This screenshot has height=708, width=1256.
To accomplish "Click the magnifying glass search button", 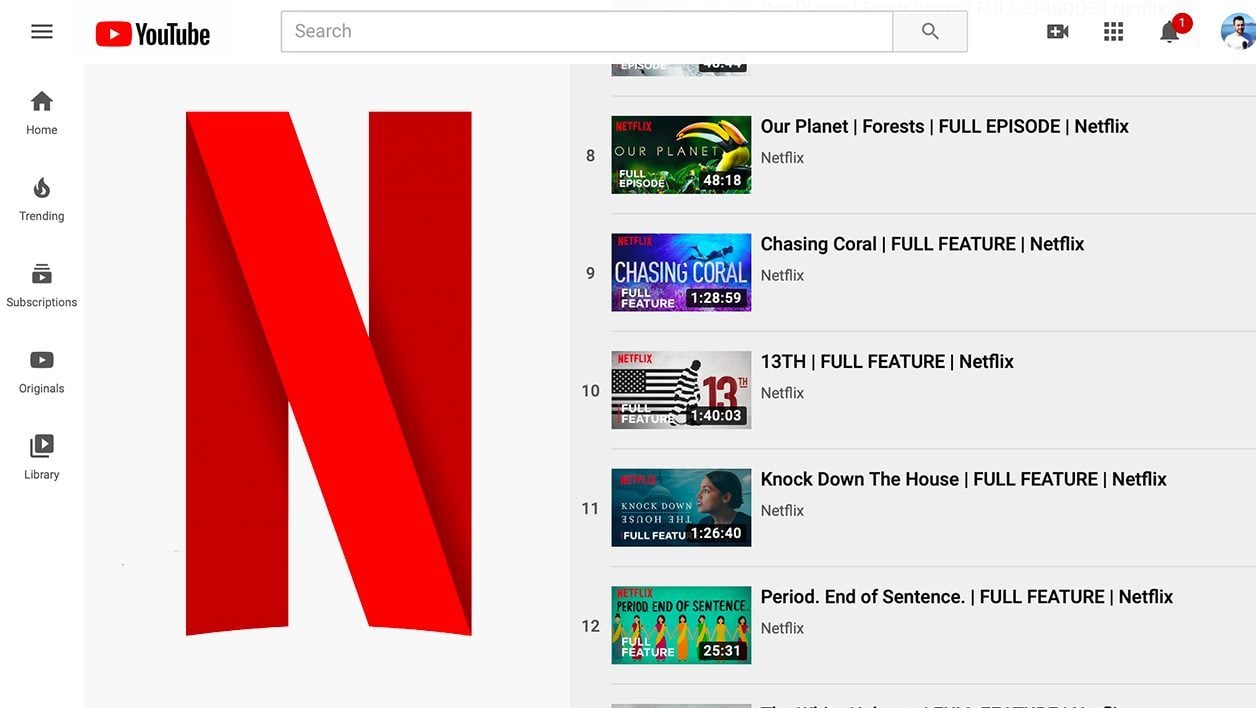I will (930, 31).
